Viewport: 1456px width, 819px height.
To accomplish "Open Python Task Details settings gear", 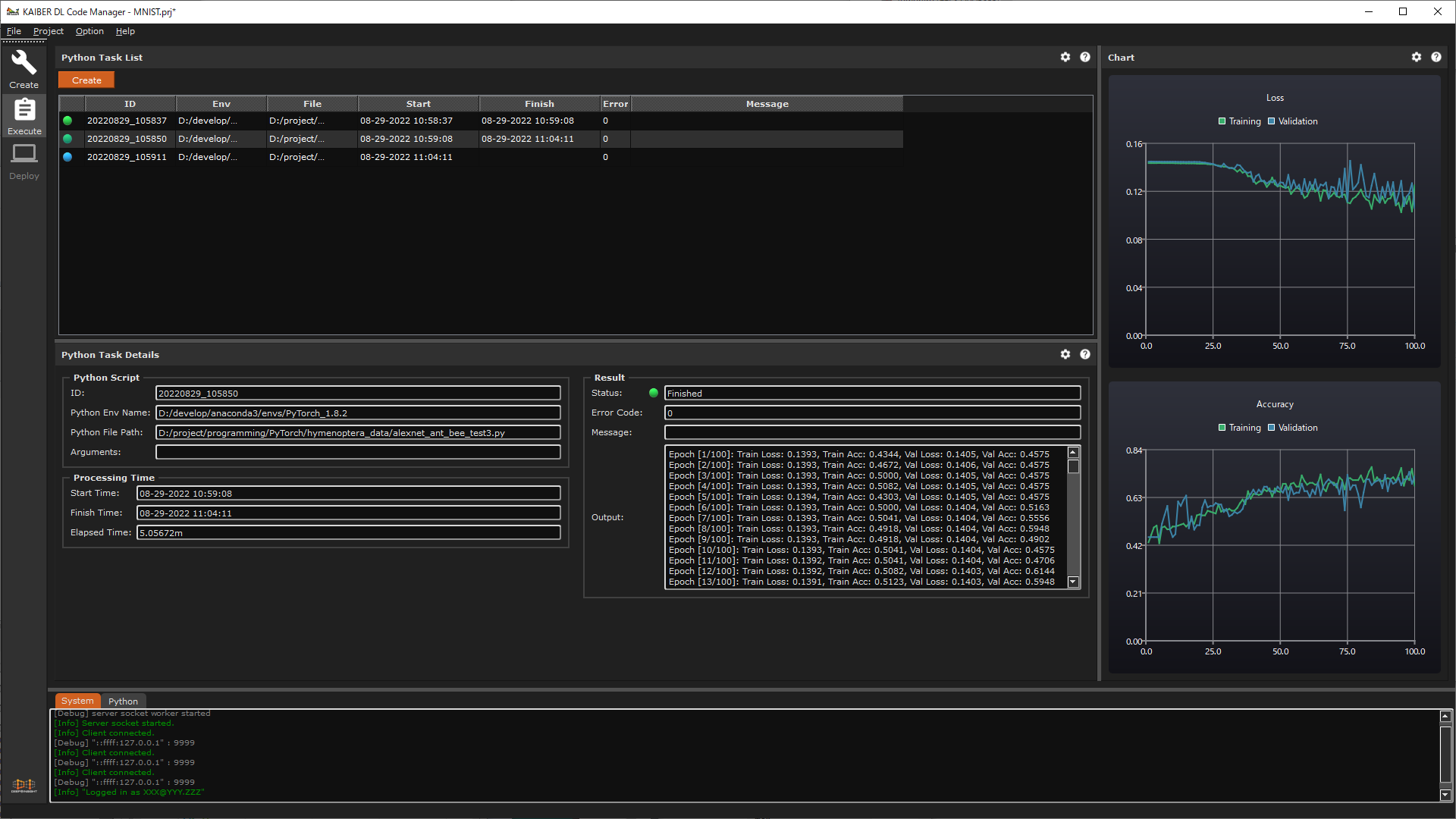I will pyautogui.click(x=1065, y=355).
